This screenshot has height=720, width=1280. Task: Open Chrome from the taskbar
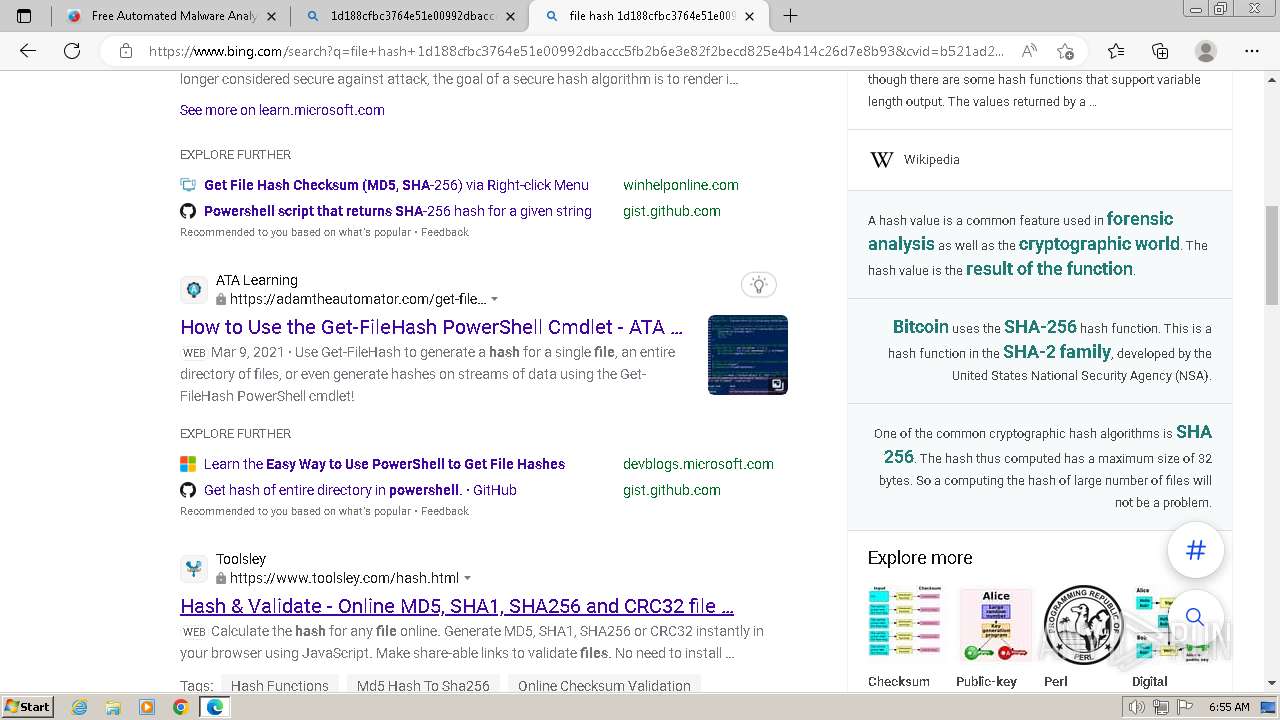point(180,707)
